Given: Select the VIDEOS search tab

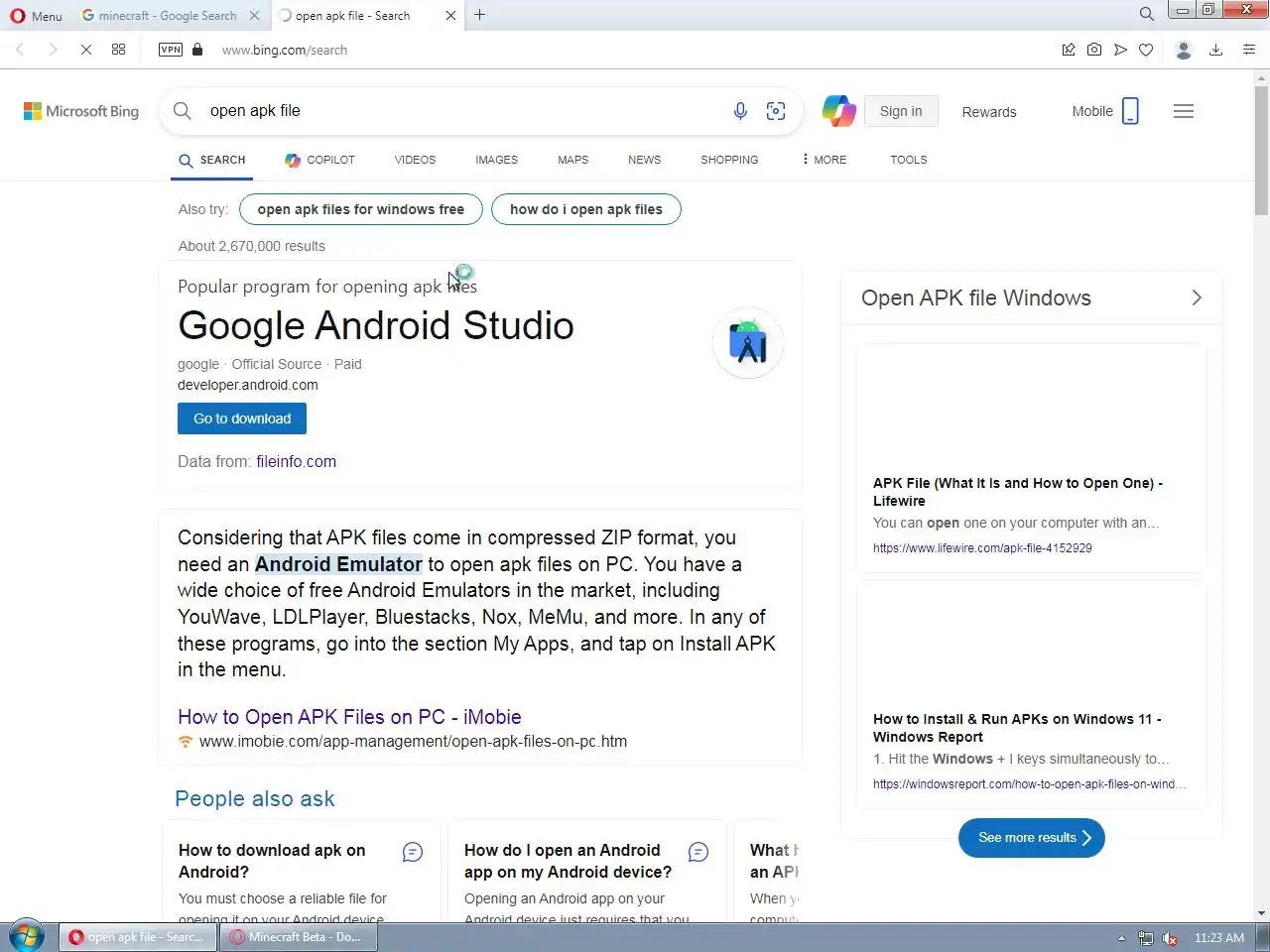Looking at the screenshot, I should [415, 160].
